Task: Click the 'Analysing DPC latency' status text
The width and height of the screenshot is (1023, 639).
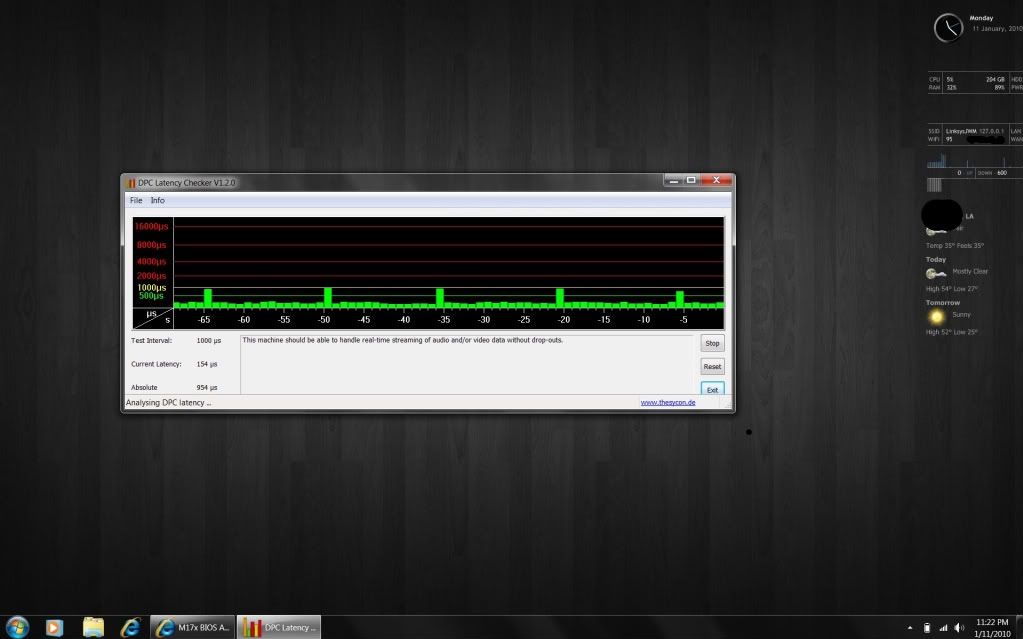Action: [x=168, y=403]
